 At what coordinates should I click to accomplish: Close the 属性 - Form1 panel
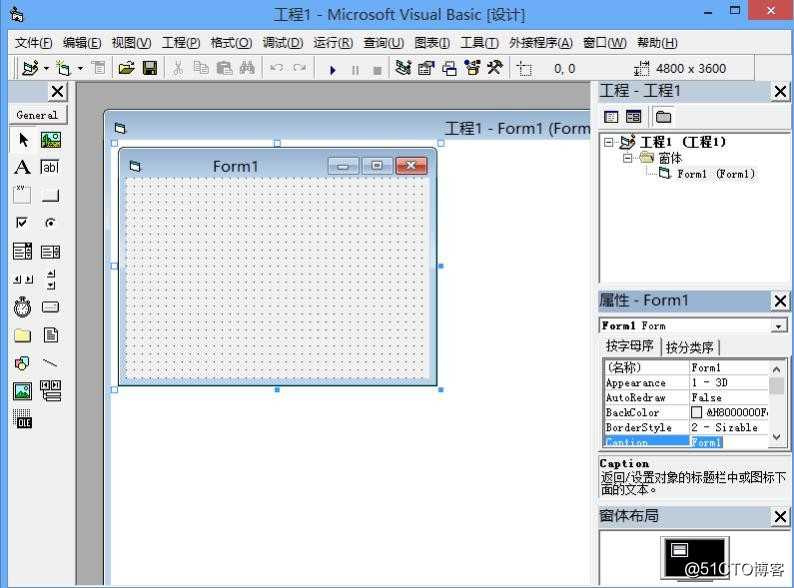780,301
